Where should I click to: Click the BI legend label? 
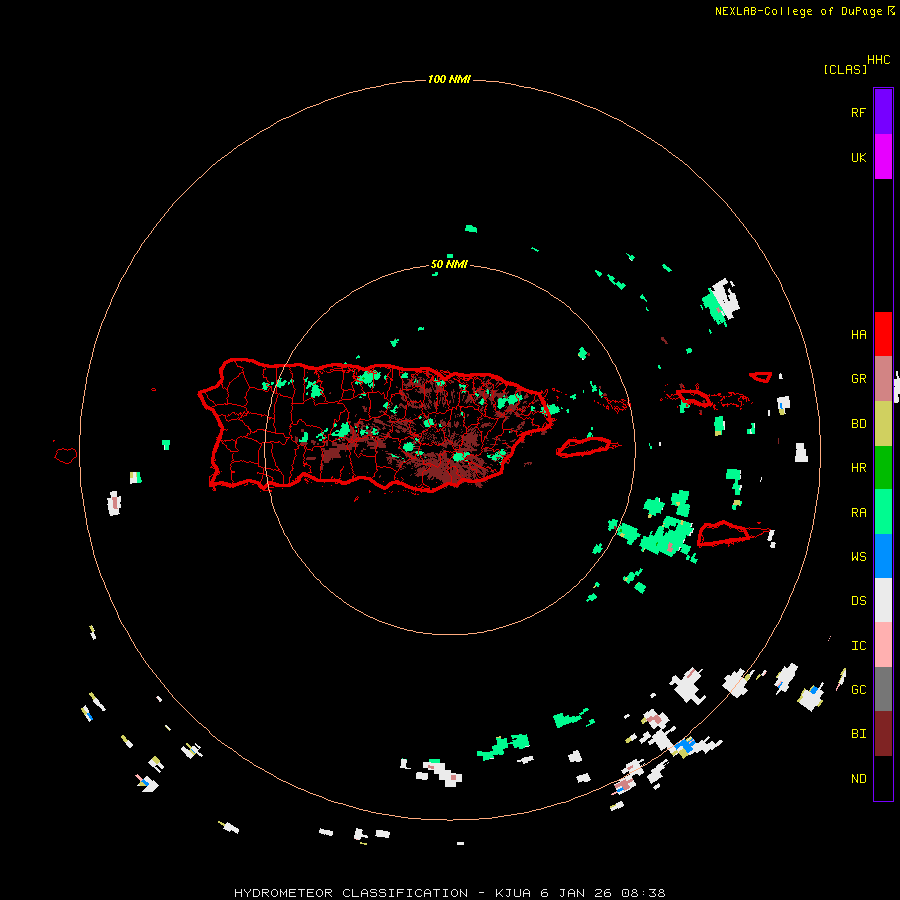[x=858, y=734]
